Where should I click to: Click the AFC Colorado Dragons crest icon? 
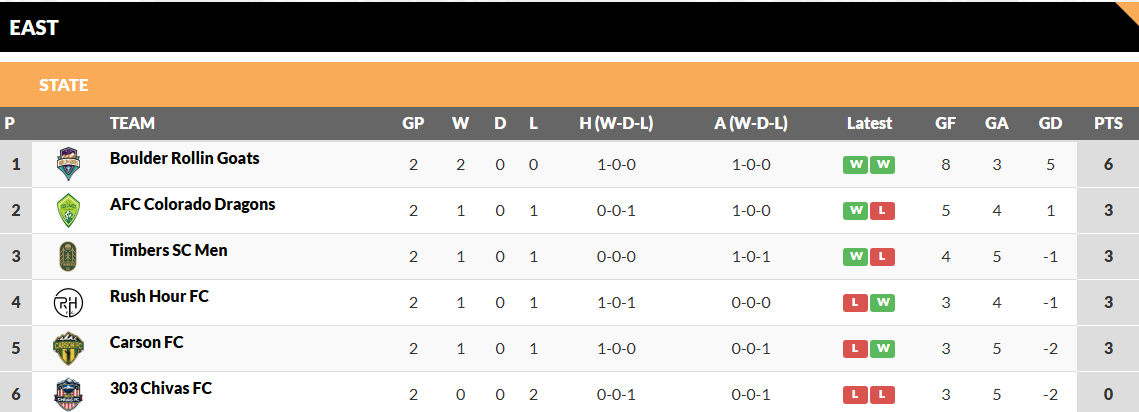click(x=68, y=210)
